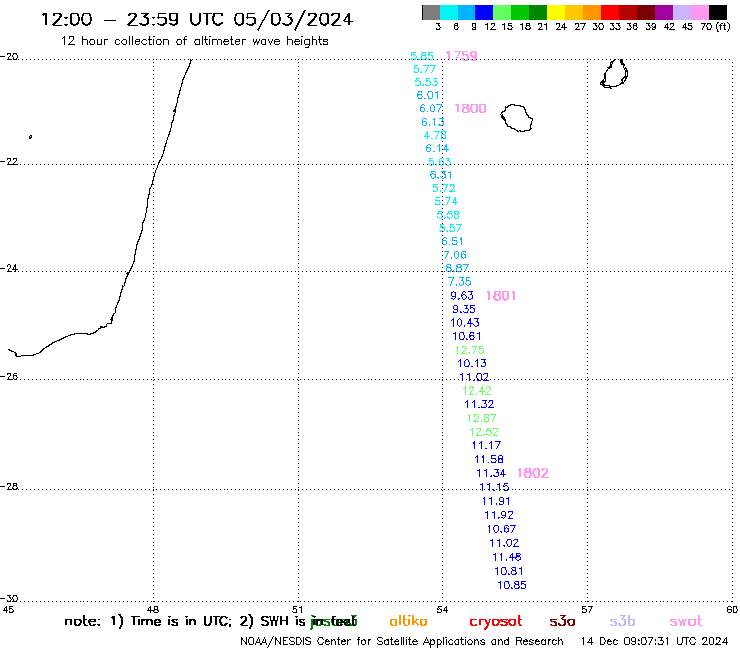
Task: Click the pink timestamp 1800
Action: [x=470, y=109]
